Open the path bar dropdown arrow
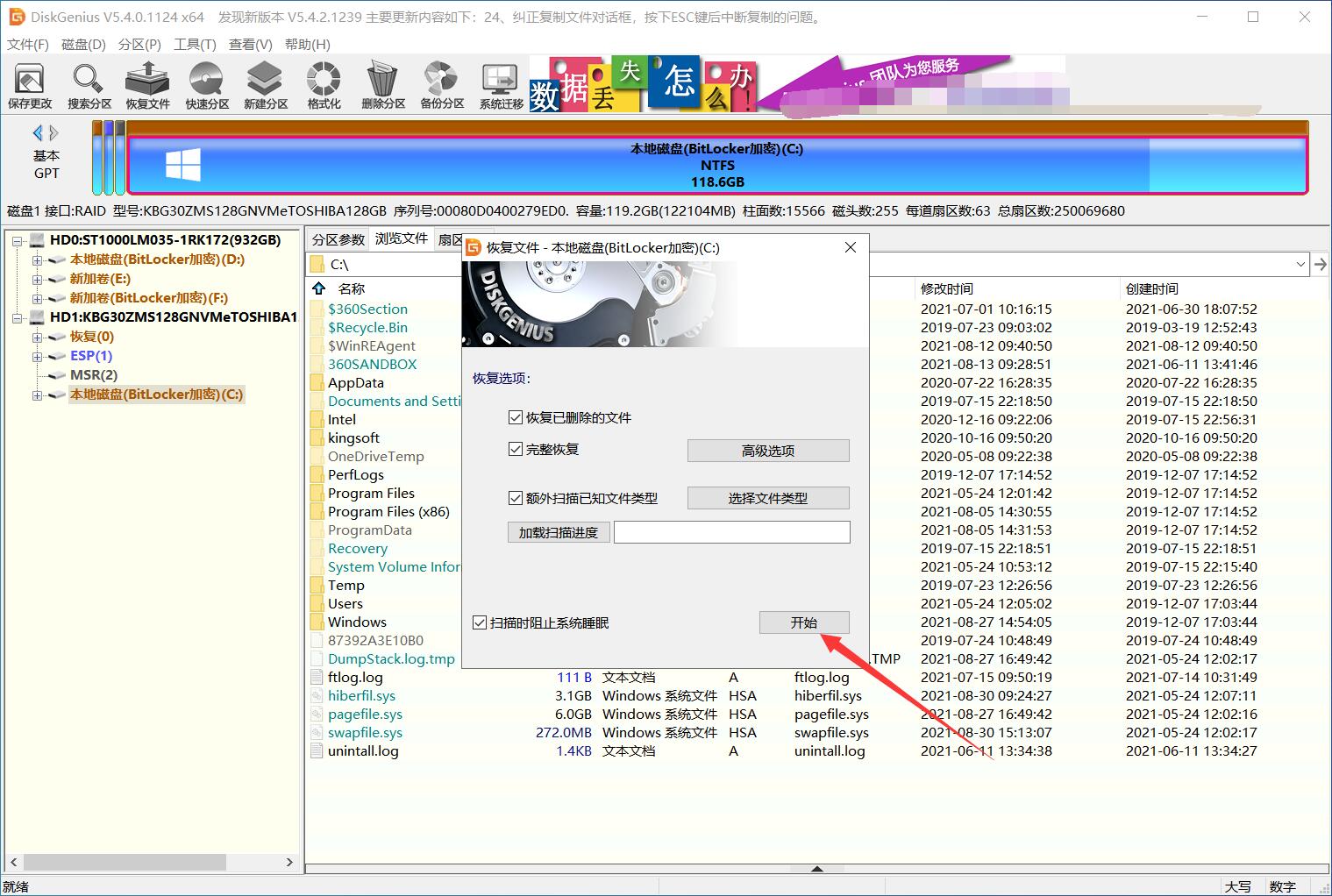The image size is (1332, 896). pyautogui.click(x=1300, y=264)
